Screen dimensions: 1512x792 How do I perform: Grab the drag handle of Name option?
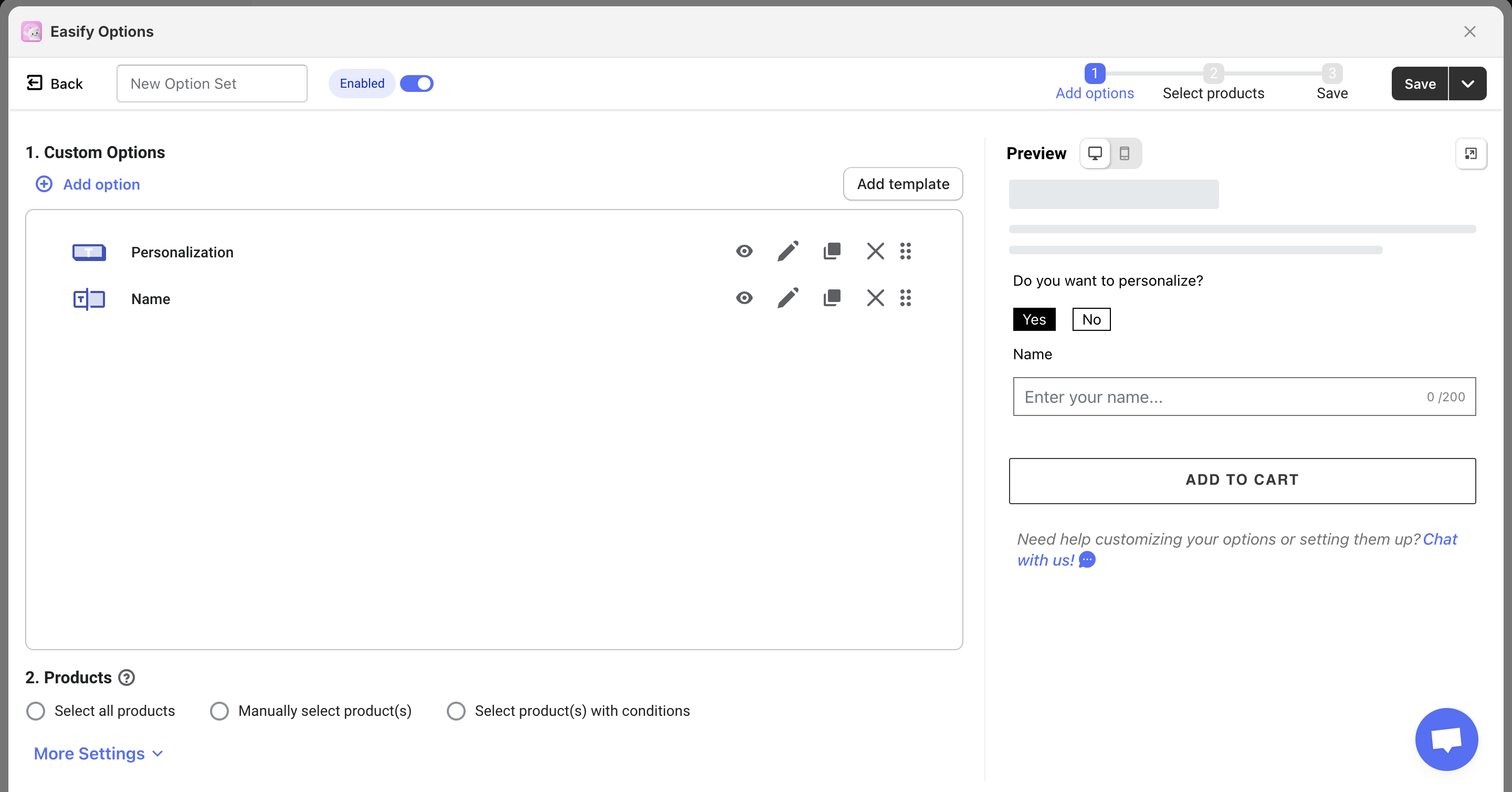click(x=906, y=298)
